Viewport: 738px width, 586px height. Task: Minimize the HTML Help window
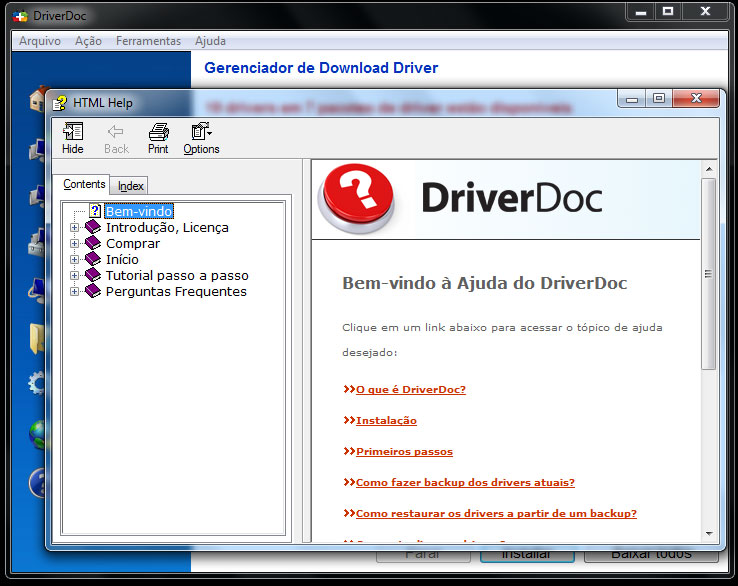tap(632, 98)
